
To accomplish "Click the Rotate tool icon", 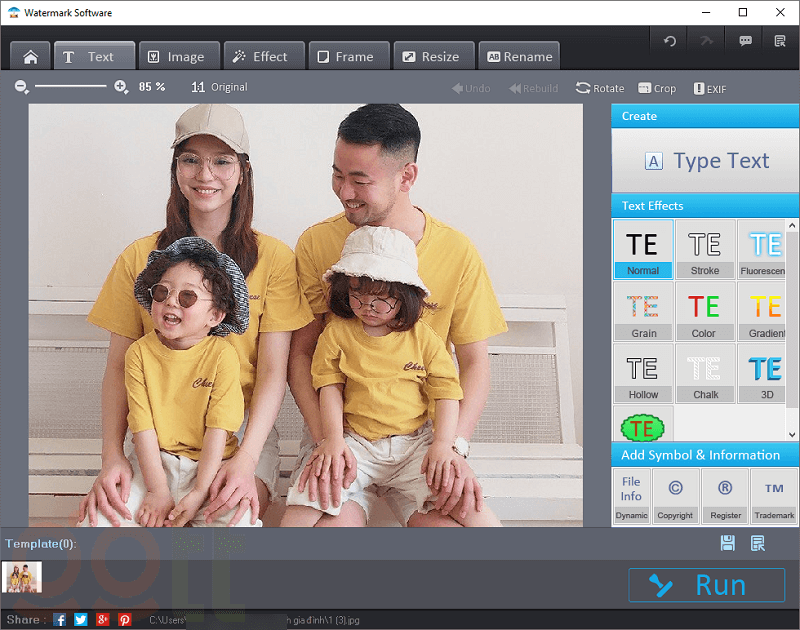I will coord(583,88).
